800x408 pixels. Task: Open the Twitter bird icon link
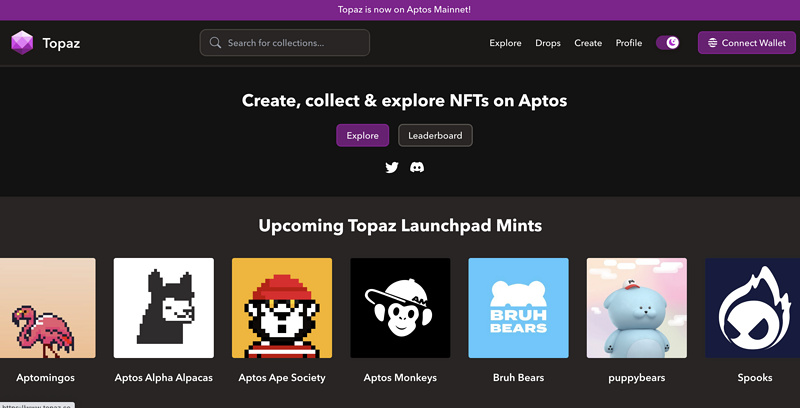[392, 167]
